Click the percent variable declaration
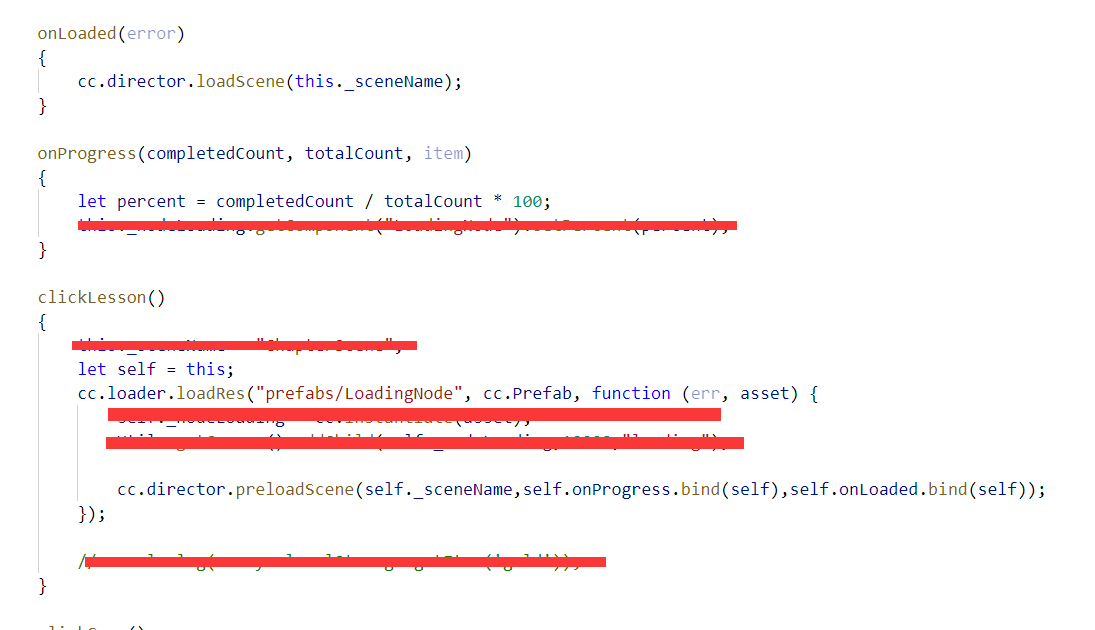Image resolution: width=1095 pixels, height=630 pixels. click(x=151, y=202)
